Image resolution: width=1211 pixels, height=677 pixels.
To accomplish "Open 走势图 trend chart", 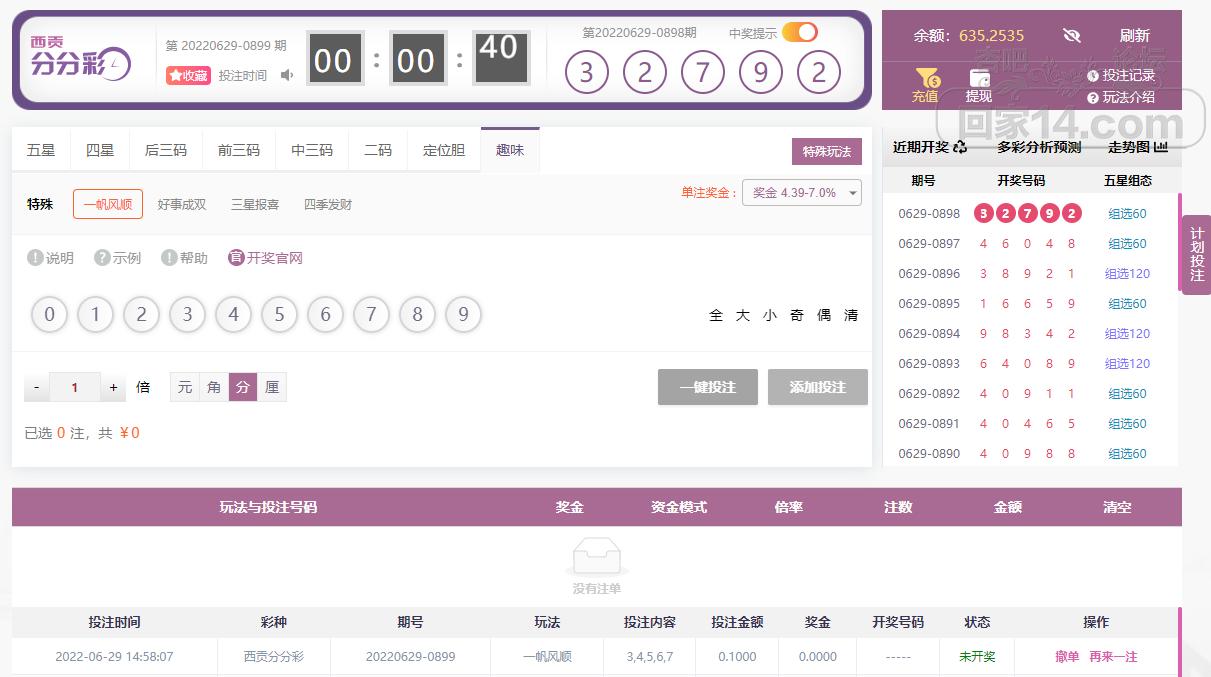I will tap(1138, 147).
